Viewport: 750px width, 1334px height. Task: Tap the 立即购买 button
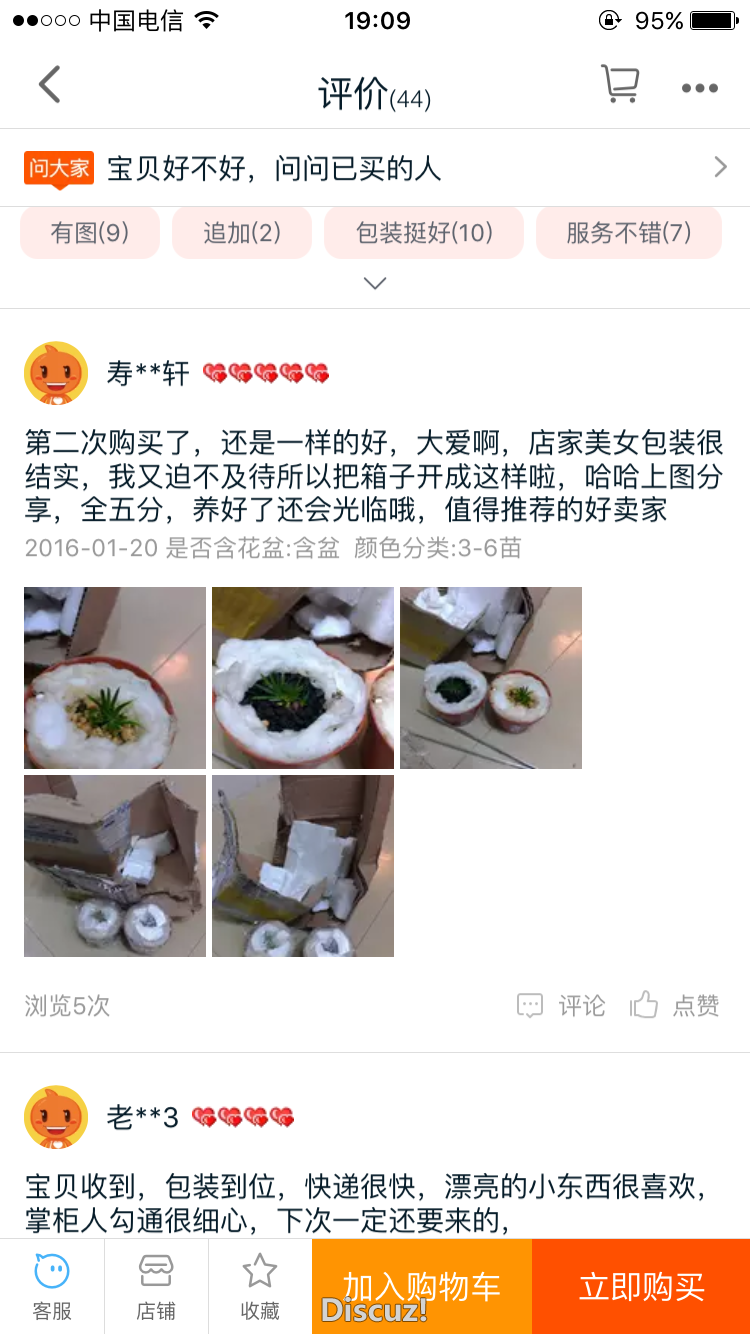[x=641, y=1286]
